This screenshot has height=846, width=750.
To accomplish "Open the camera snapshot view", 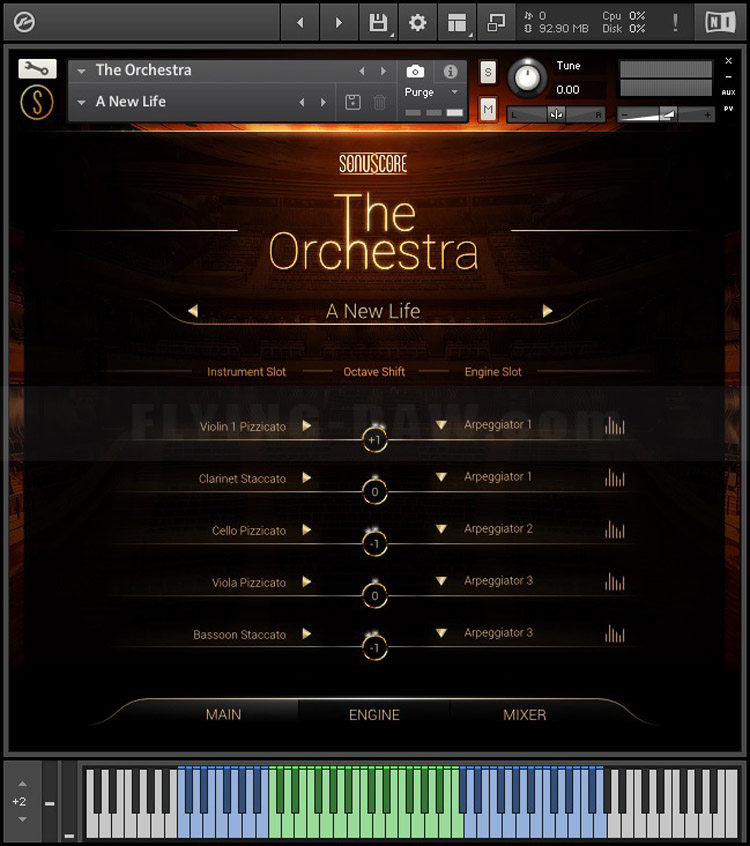I will click(415, 71).
